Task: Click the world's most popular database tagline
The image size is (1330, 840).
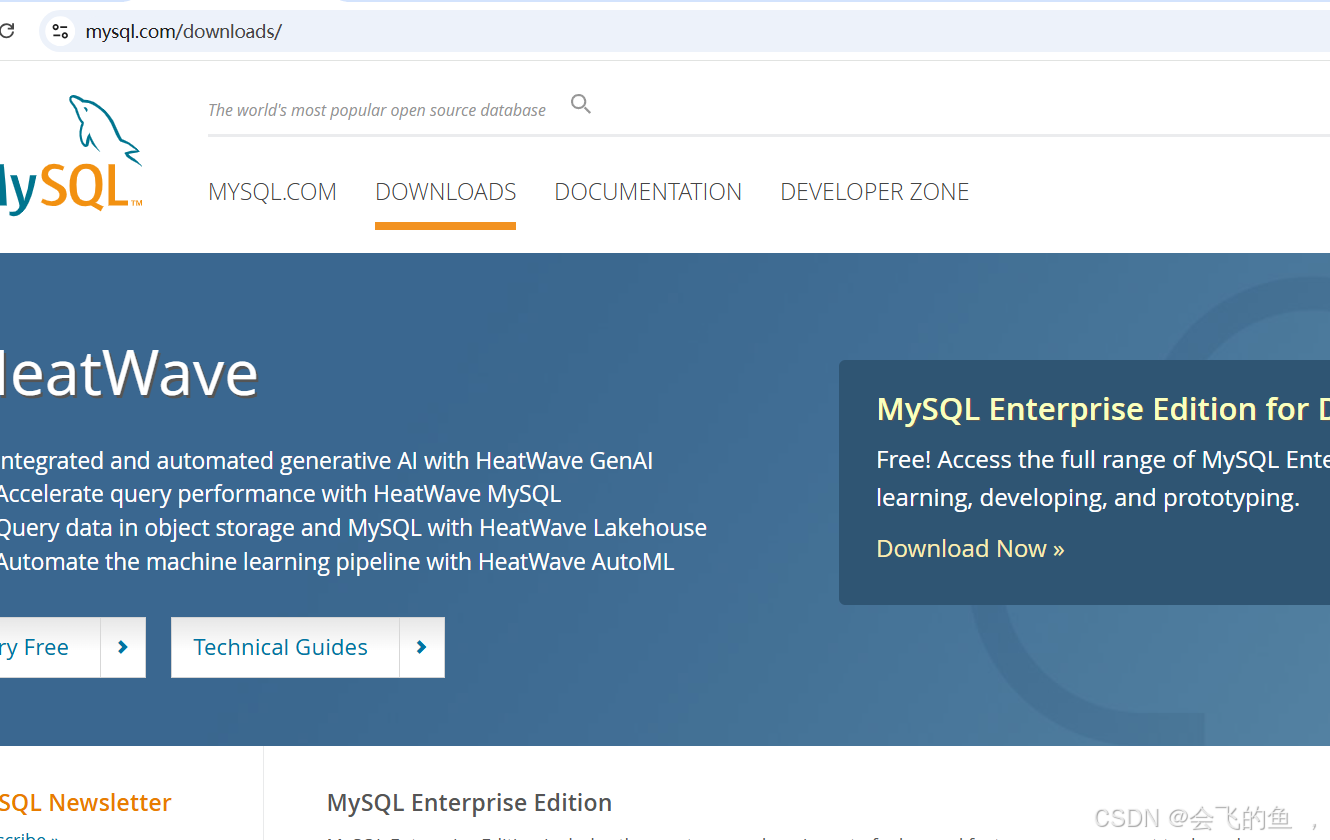Action: point(376,110)
